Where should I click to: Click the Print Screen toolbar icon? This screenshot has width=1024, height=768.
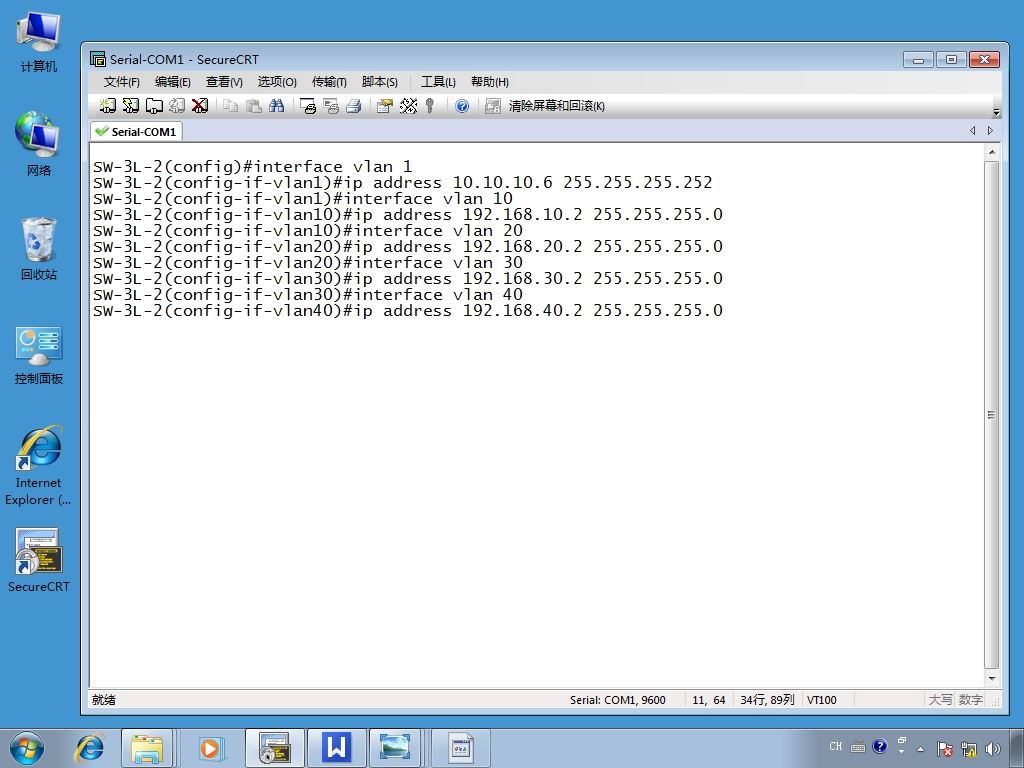click(x=308, y=105)
